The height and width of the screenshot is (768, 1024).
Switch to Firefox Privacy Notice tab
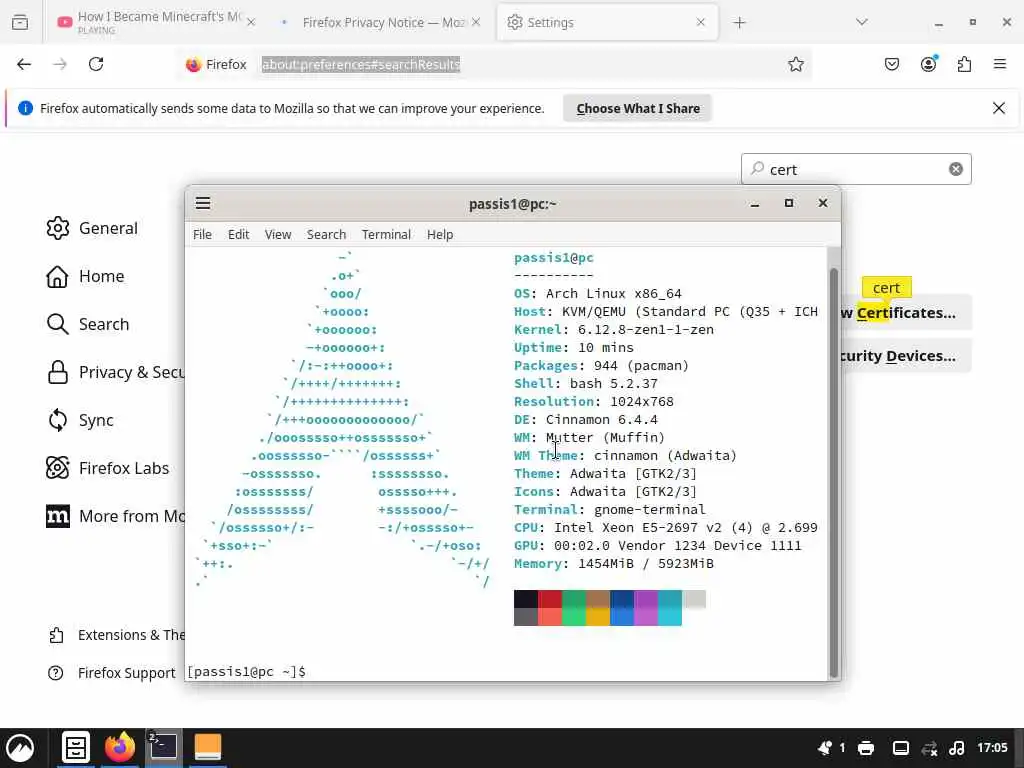[381, 22]
